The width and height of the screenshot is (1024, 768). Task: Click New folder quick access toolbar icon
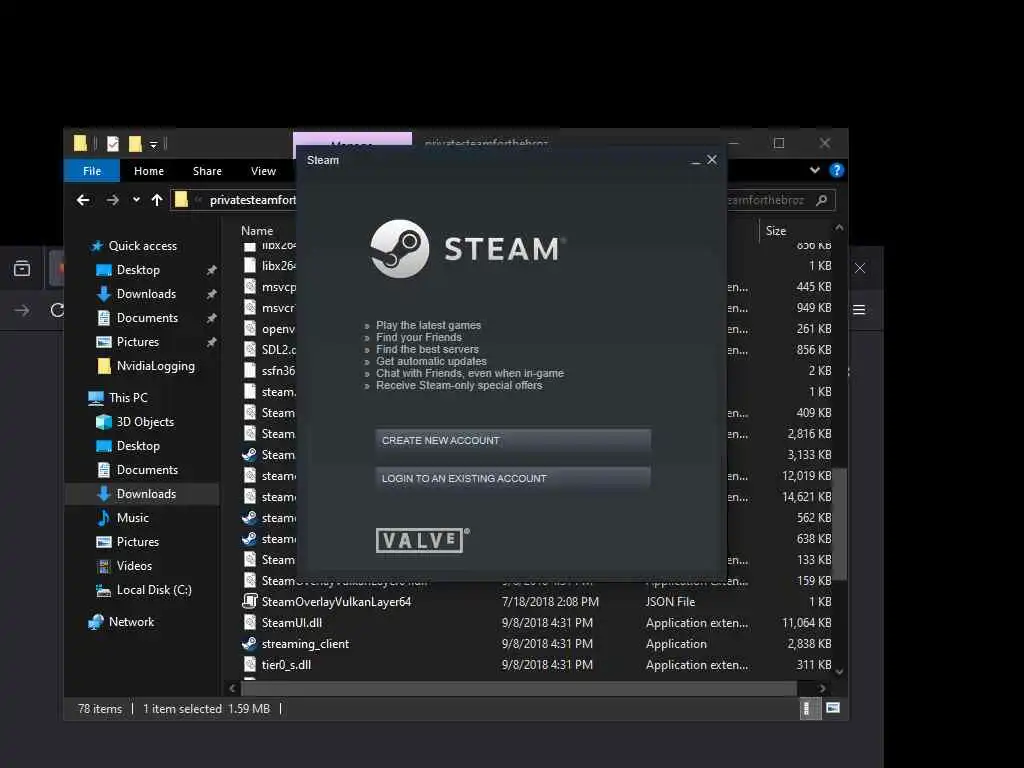135,144
